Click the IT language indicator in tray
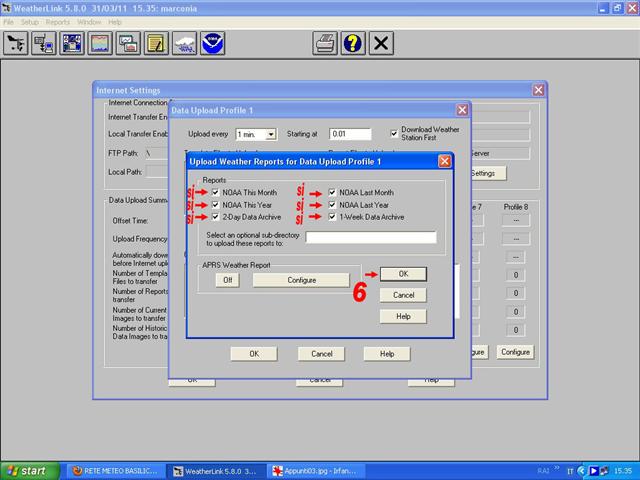The width and height of the screenshot is (640, 480). point(570,471)
